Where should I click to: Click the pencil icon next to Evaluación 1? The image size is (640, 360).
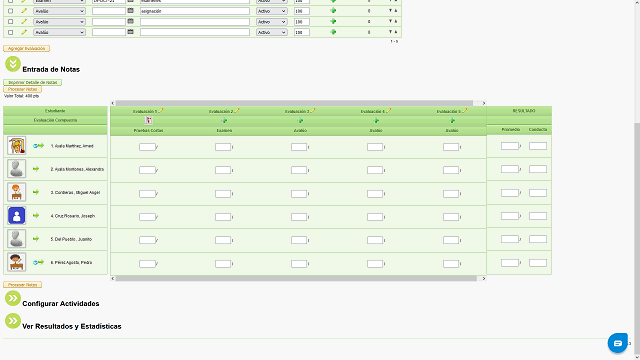(x=161, y=111)
